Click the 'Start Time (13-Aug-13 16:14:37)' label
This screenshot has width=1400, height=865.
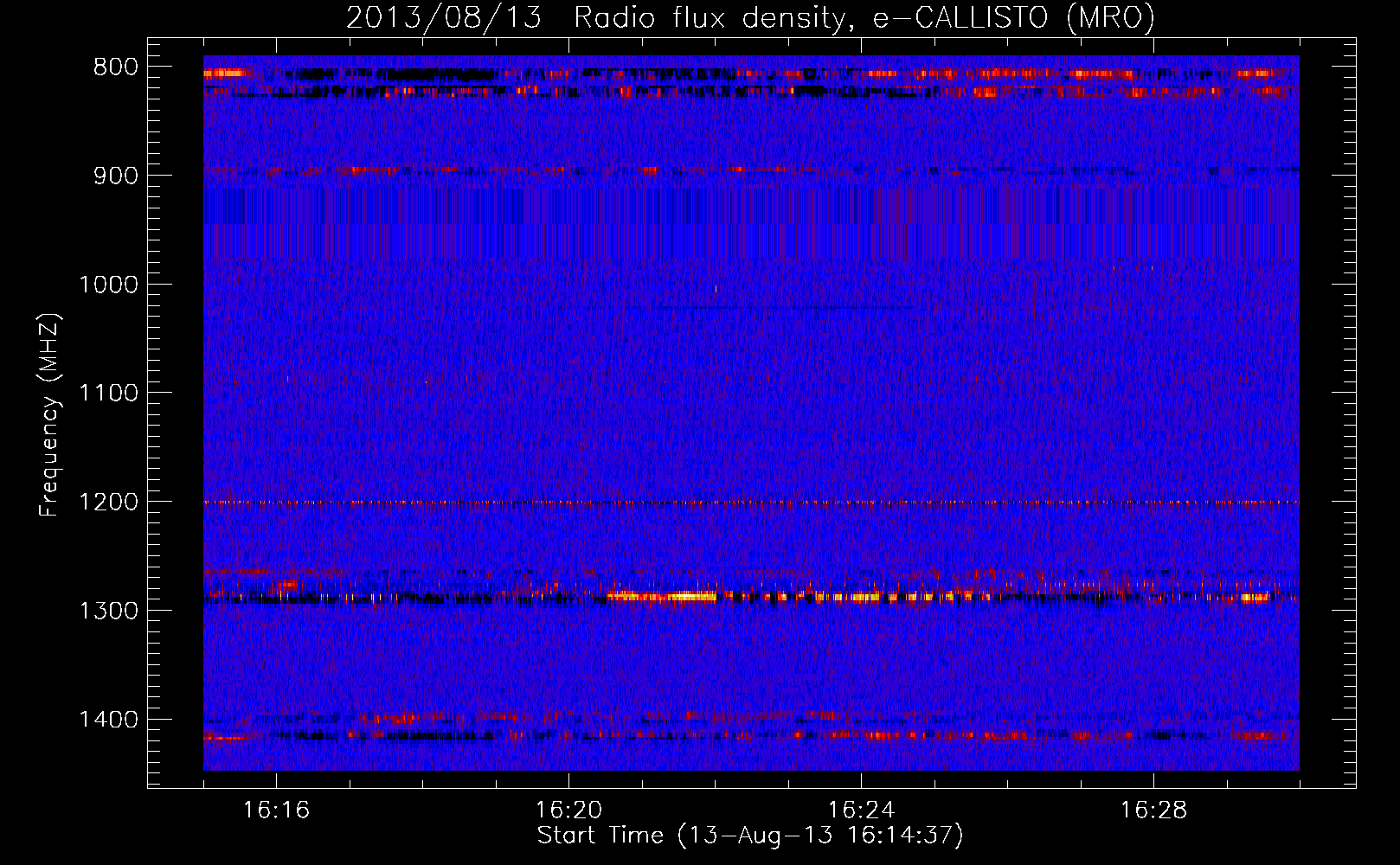click(x=750, y=836)
